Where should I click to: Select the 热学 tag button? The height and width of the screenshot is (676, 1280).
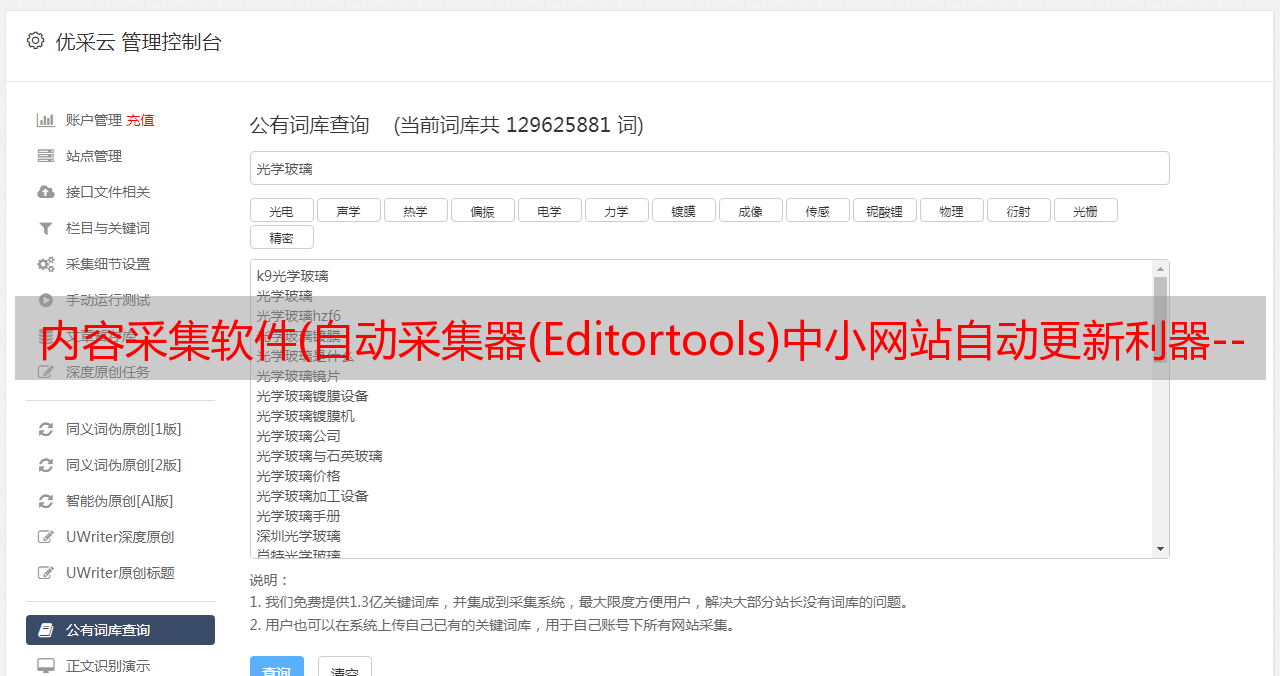(415, 210)
